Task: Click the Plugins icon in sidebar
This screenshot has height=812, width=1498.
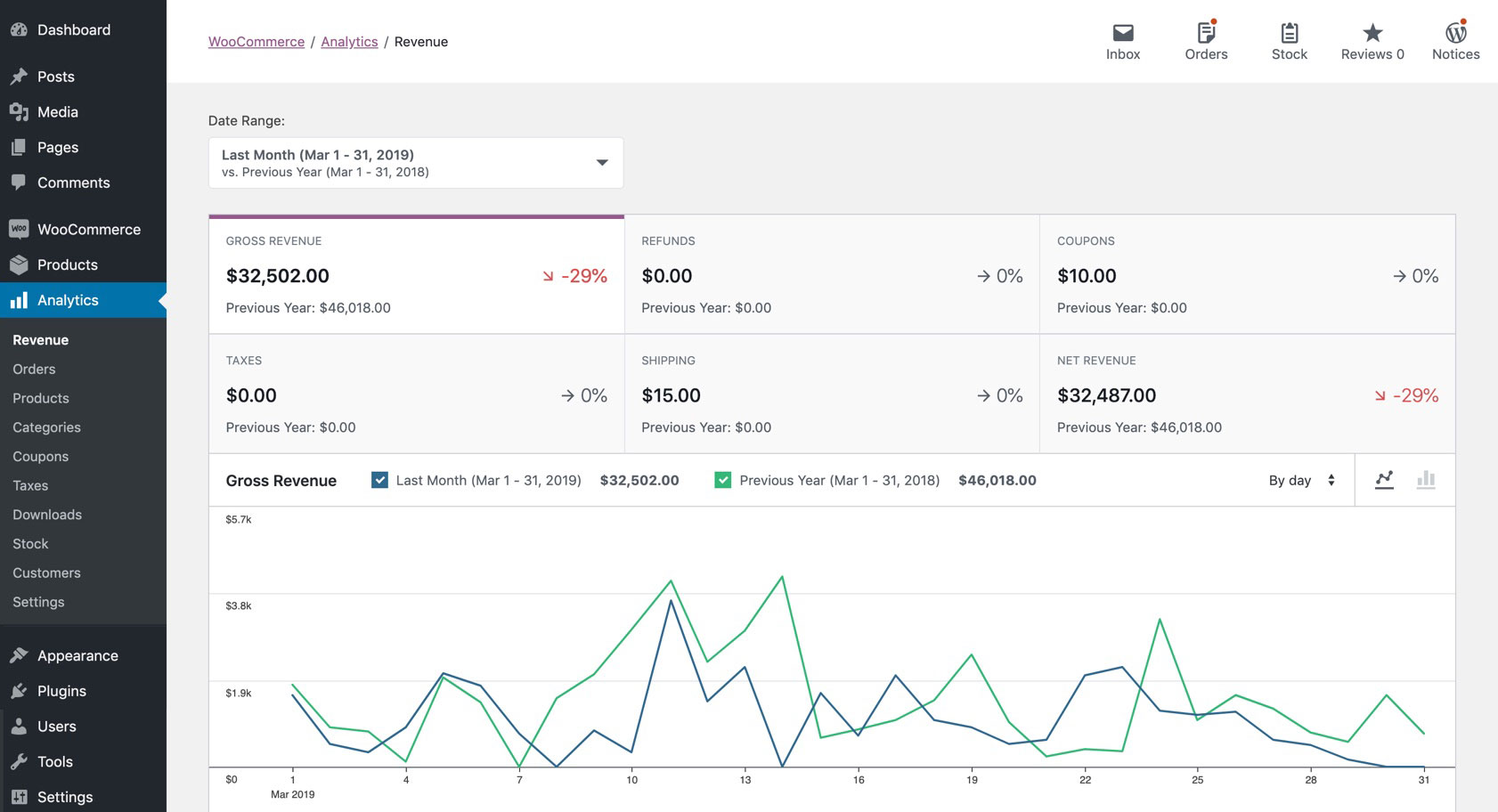Action: (19, 691)
